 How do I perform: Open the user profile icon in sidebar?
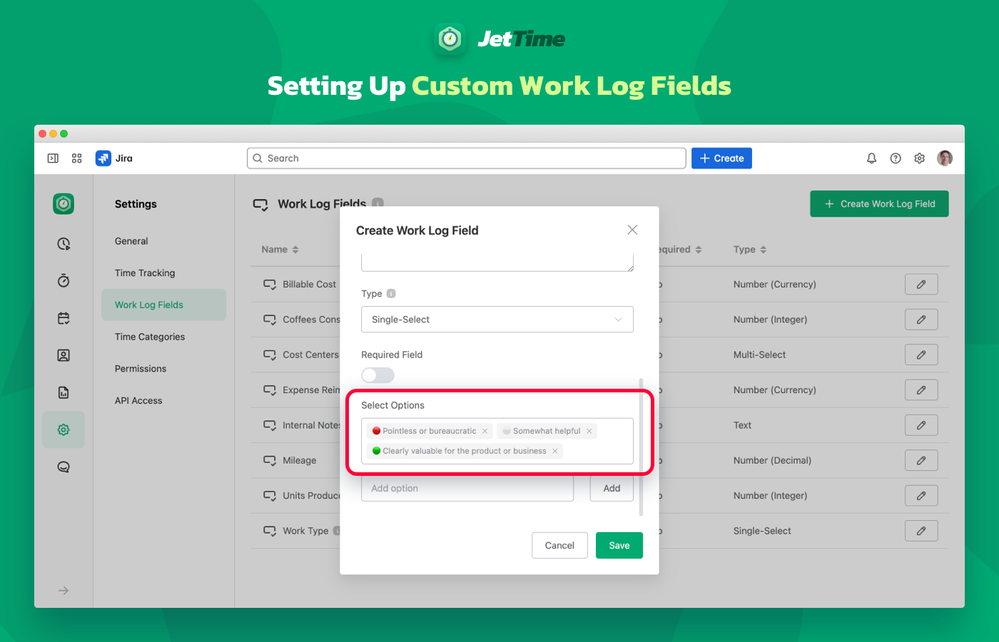pos(63,355)
